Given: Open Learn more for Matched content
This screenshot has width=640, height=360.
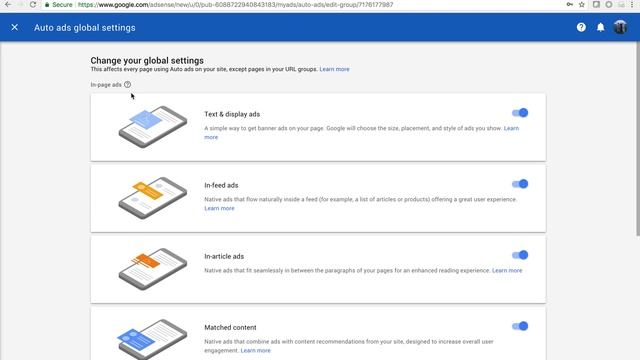Looking at the screenshot, I should click(256, 350).
